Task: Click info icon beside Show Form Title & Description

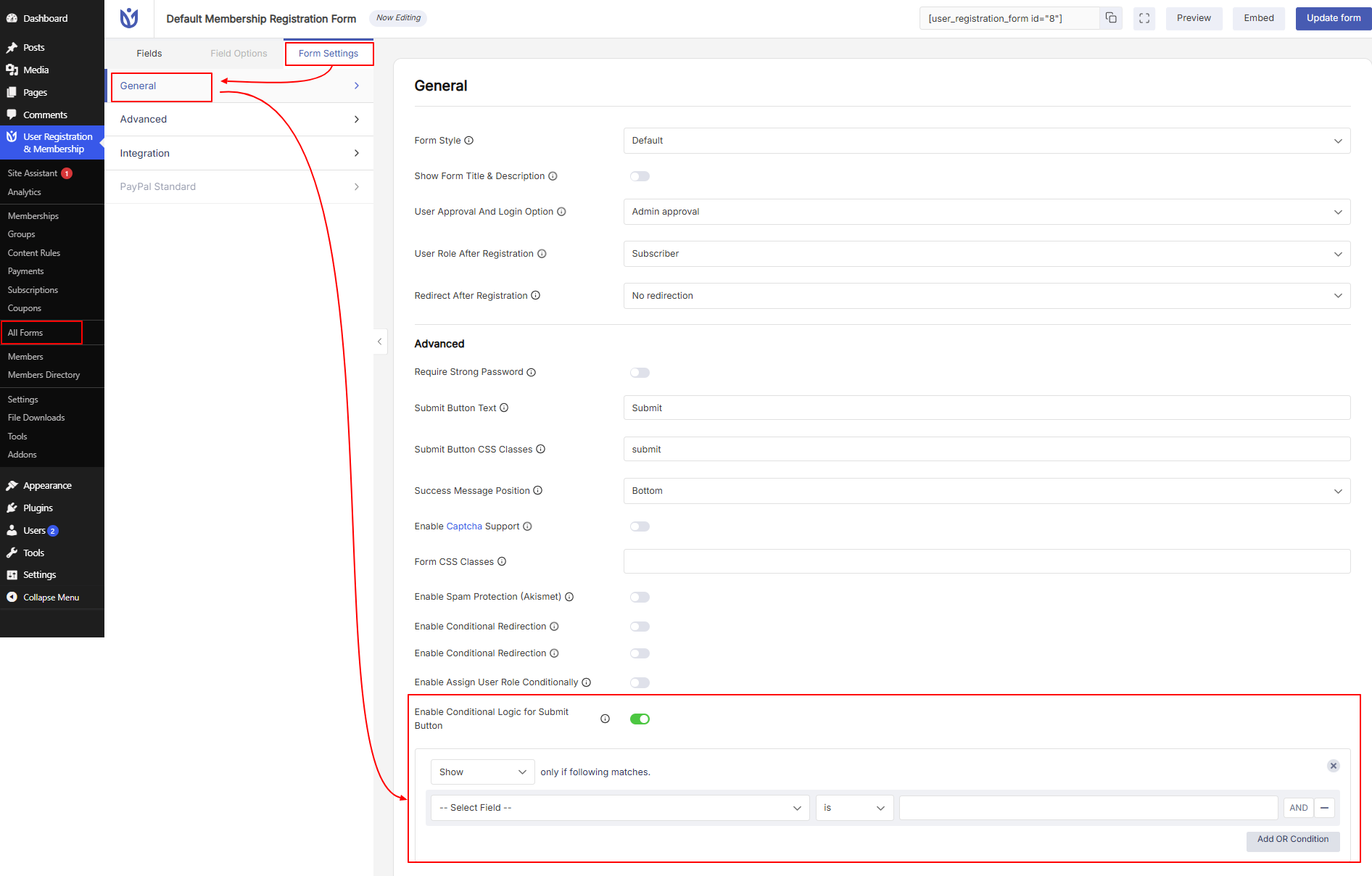Action: 553,176
